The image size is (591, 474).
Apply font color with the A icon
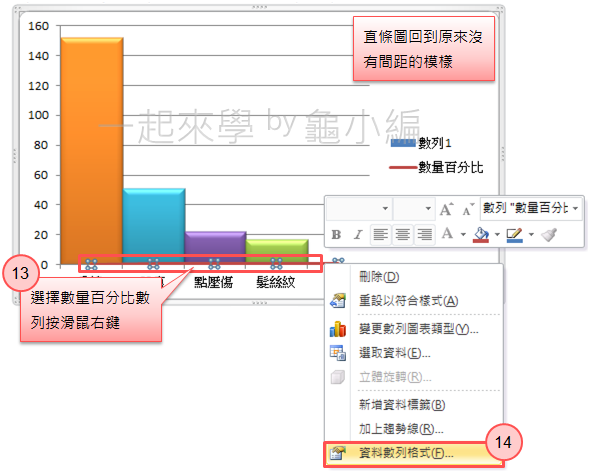447,234
